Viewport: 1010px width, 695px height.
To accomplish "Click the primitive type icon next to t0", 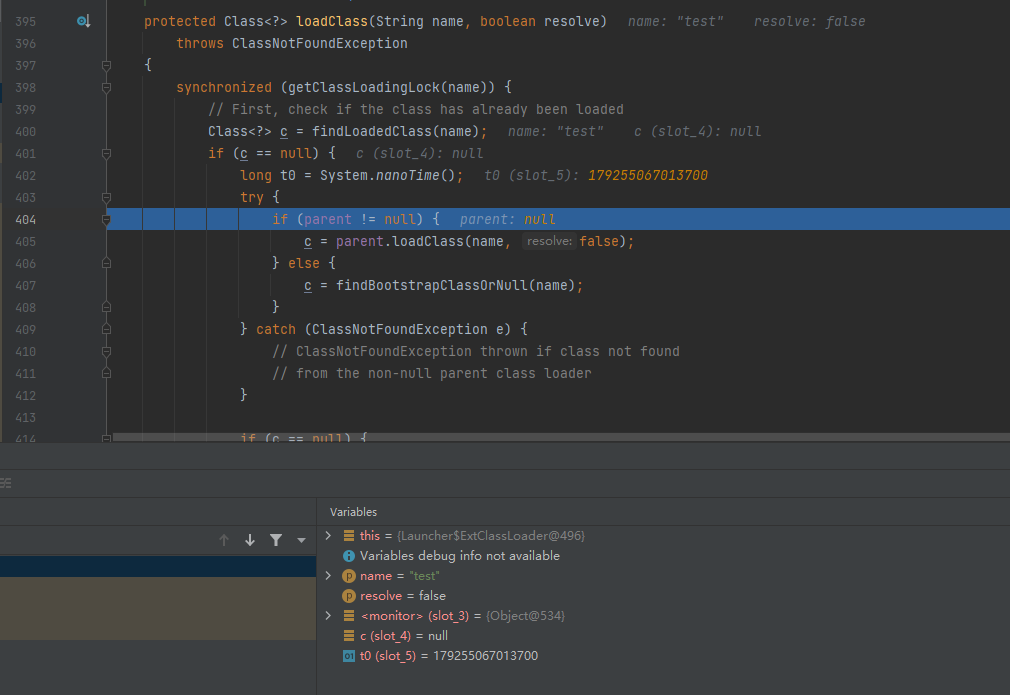I will (x=348, y=656).
